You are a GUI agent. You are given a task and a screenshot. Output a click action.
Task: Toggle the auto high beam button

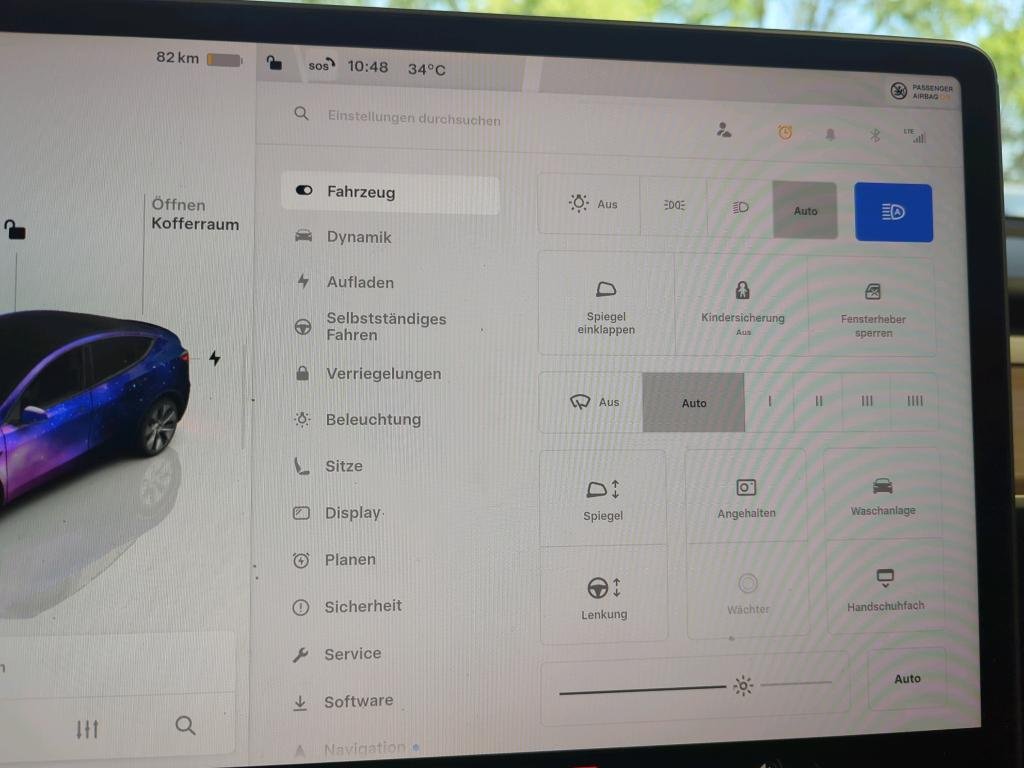point(893,212)
